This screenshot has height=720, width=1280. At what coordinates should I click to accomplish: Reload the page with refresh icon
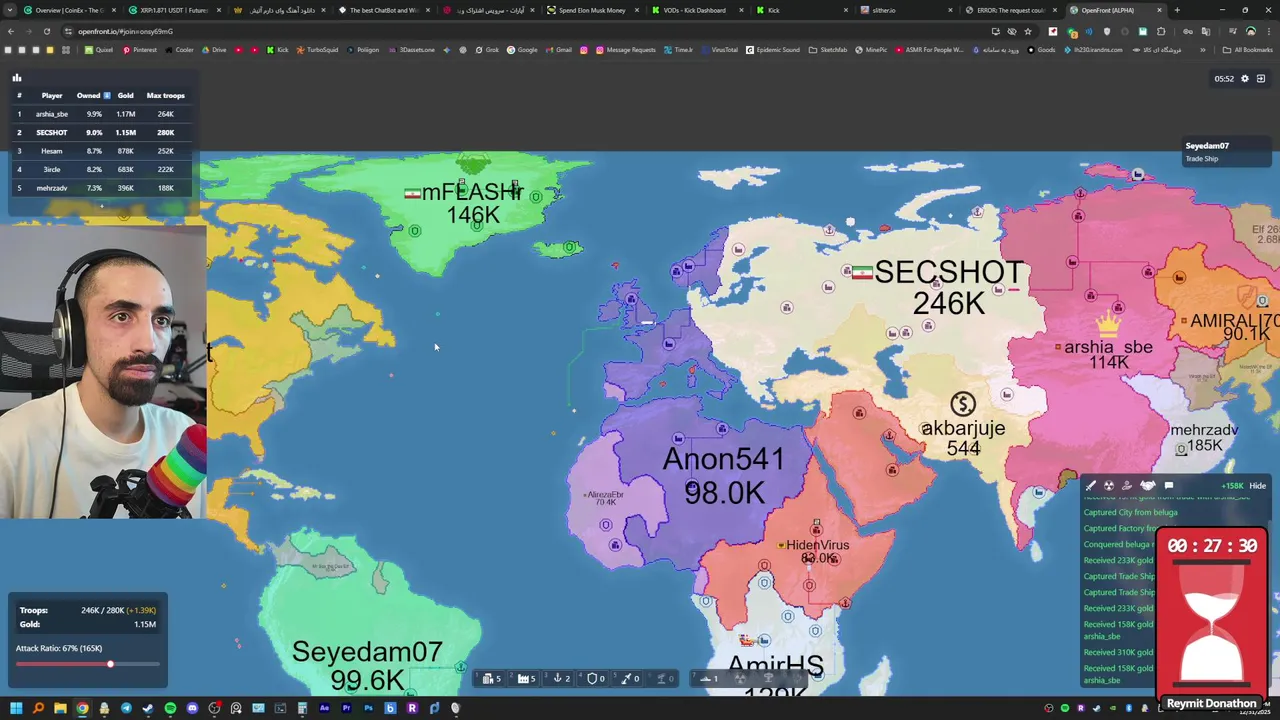coord(46,31)
